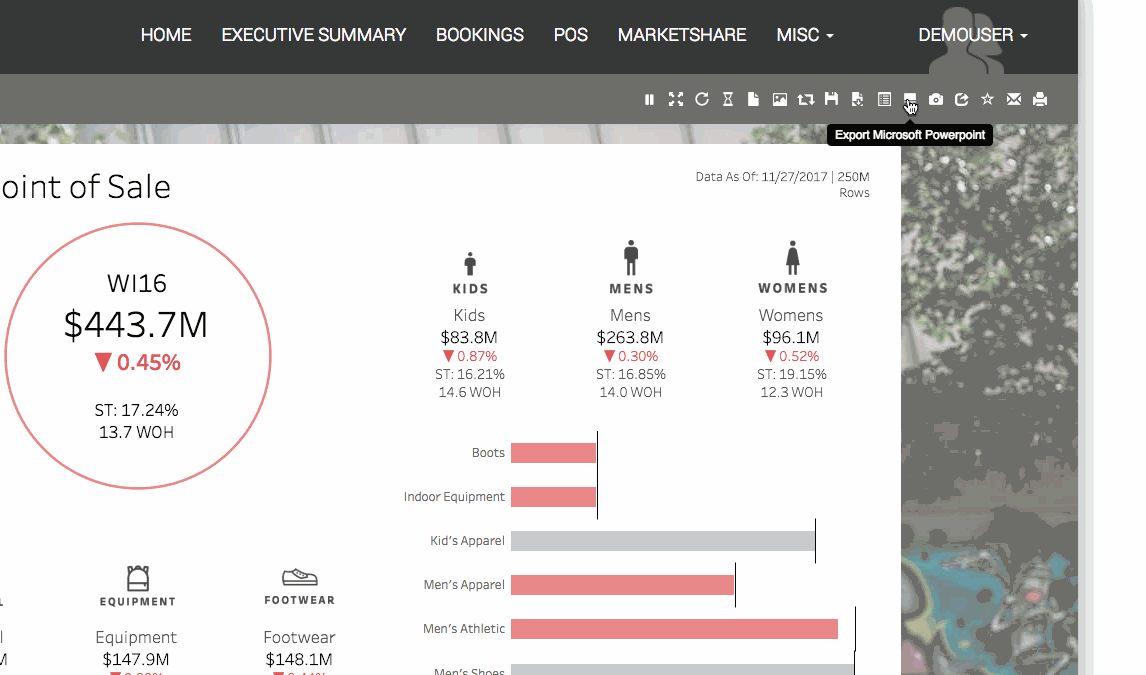The image size is (1146, 675).
Task: Enter fullscreen with the expand arrows icon
Action: [x=676, y=99]
